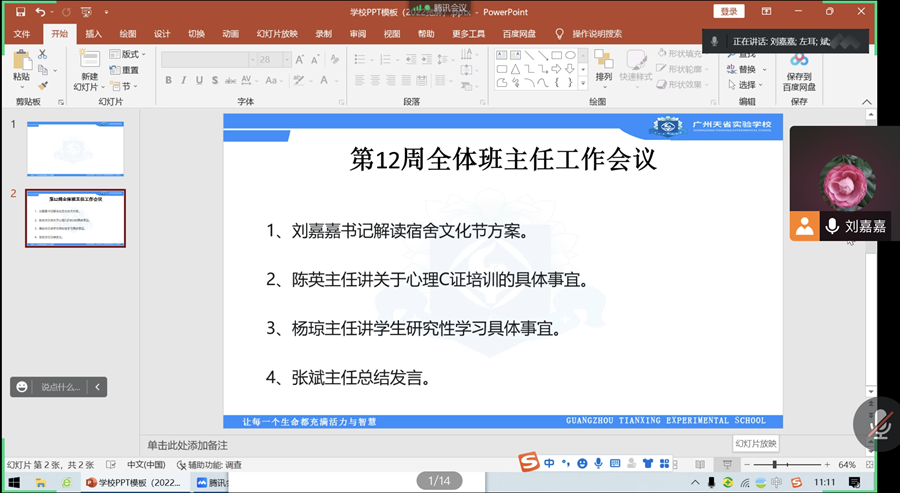
Task: Click the Clear All Formatting icon
Action: click(x=335, y=60)
